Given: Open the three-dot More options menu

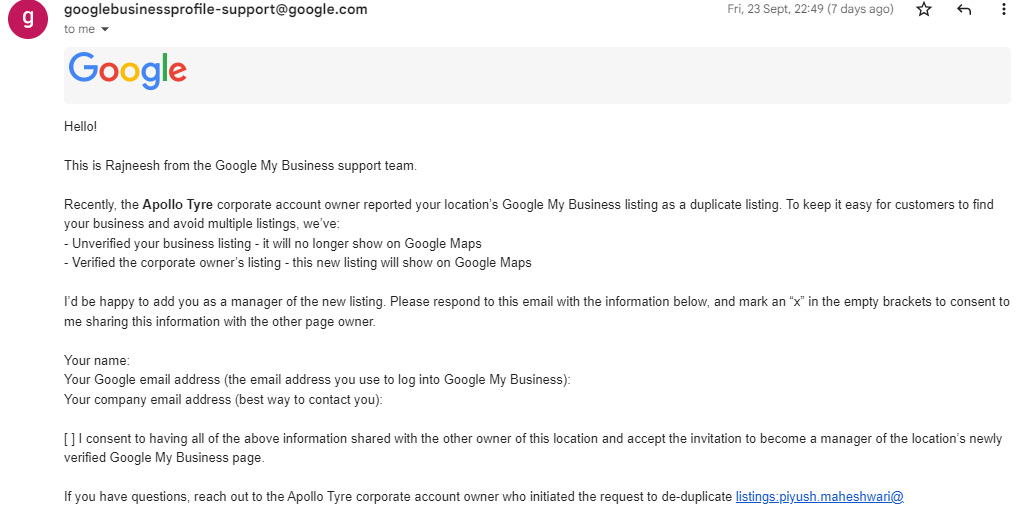Looking at the screenshot, I should click(x=1005, y=10).
